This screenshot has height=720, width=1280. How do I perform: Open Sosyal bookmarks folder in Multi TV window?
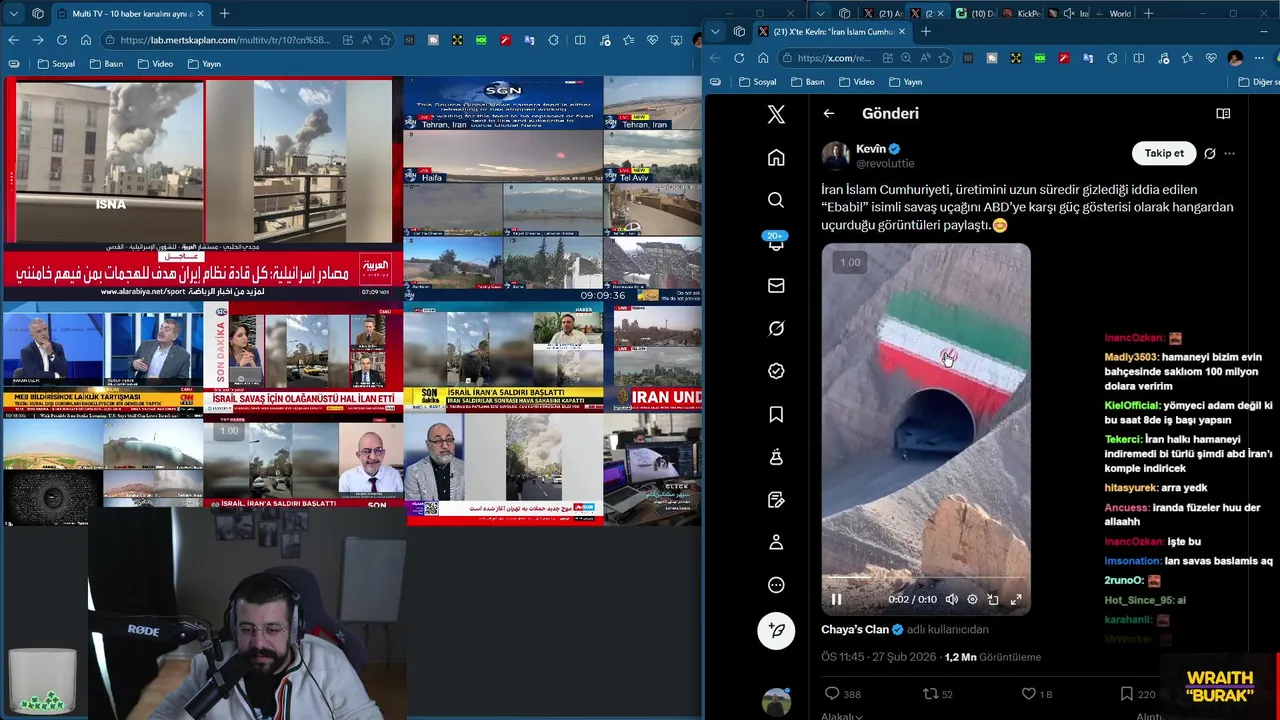[x=56, y=64]
